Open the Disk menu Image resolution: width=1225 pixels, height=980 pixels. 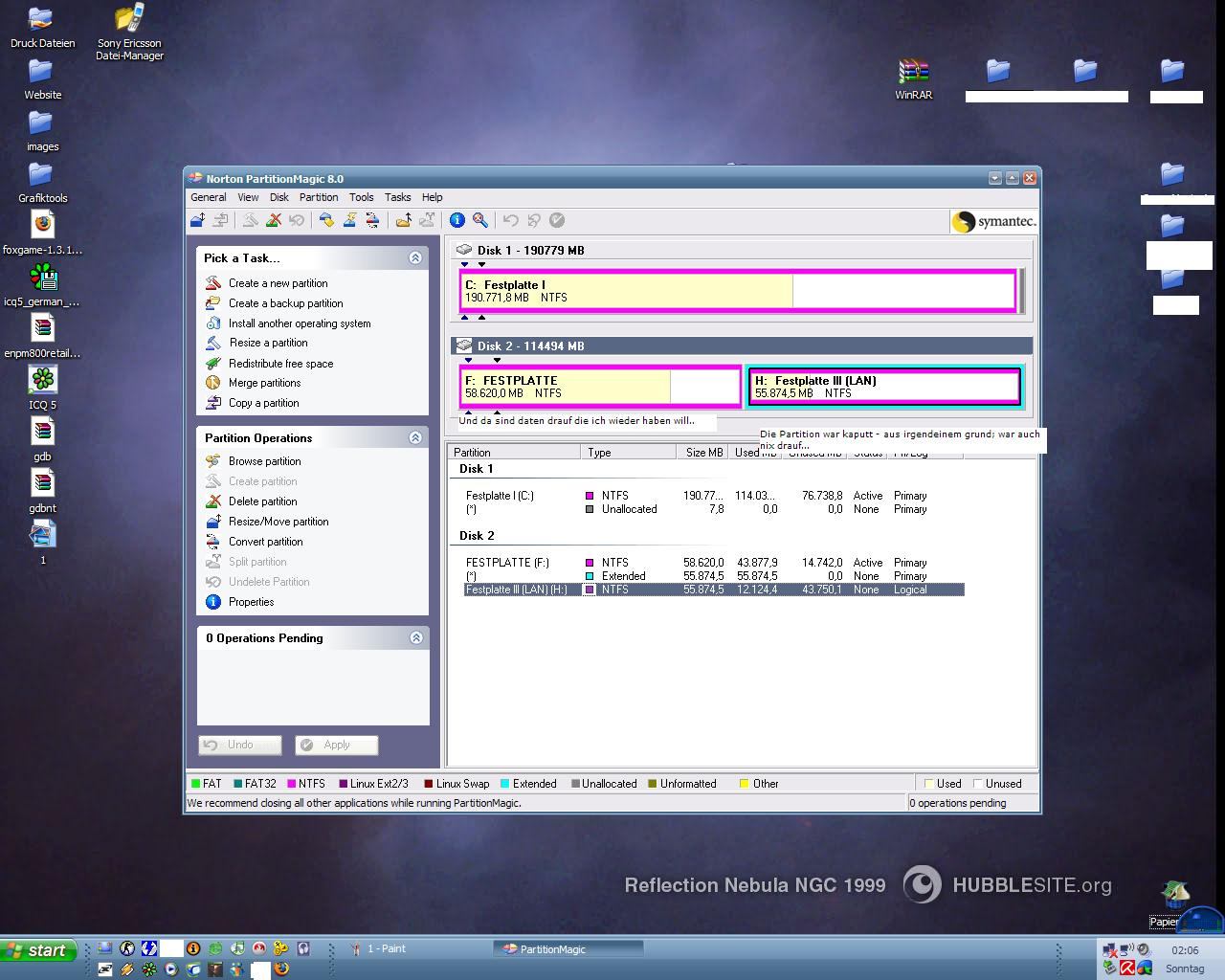[x=278, y=197]
